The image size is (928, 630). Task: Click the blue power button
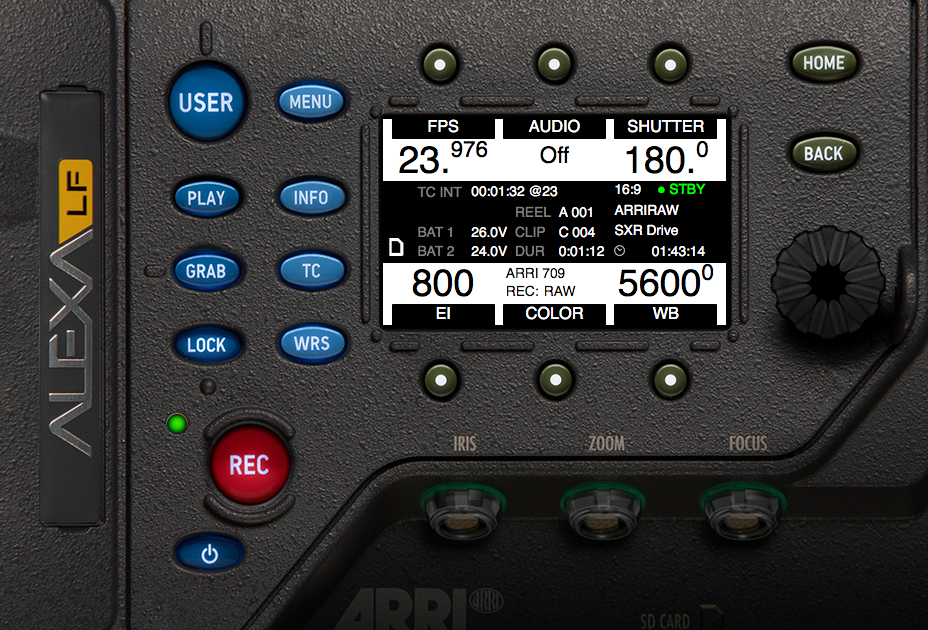[x=210, y=554]
